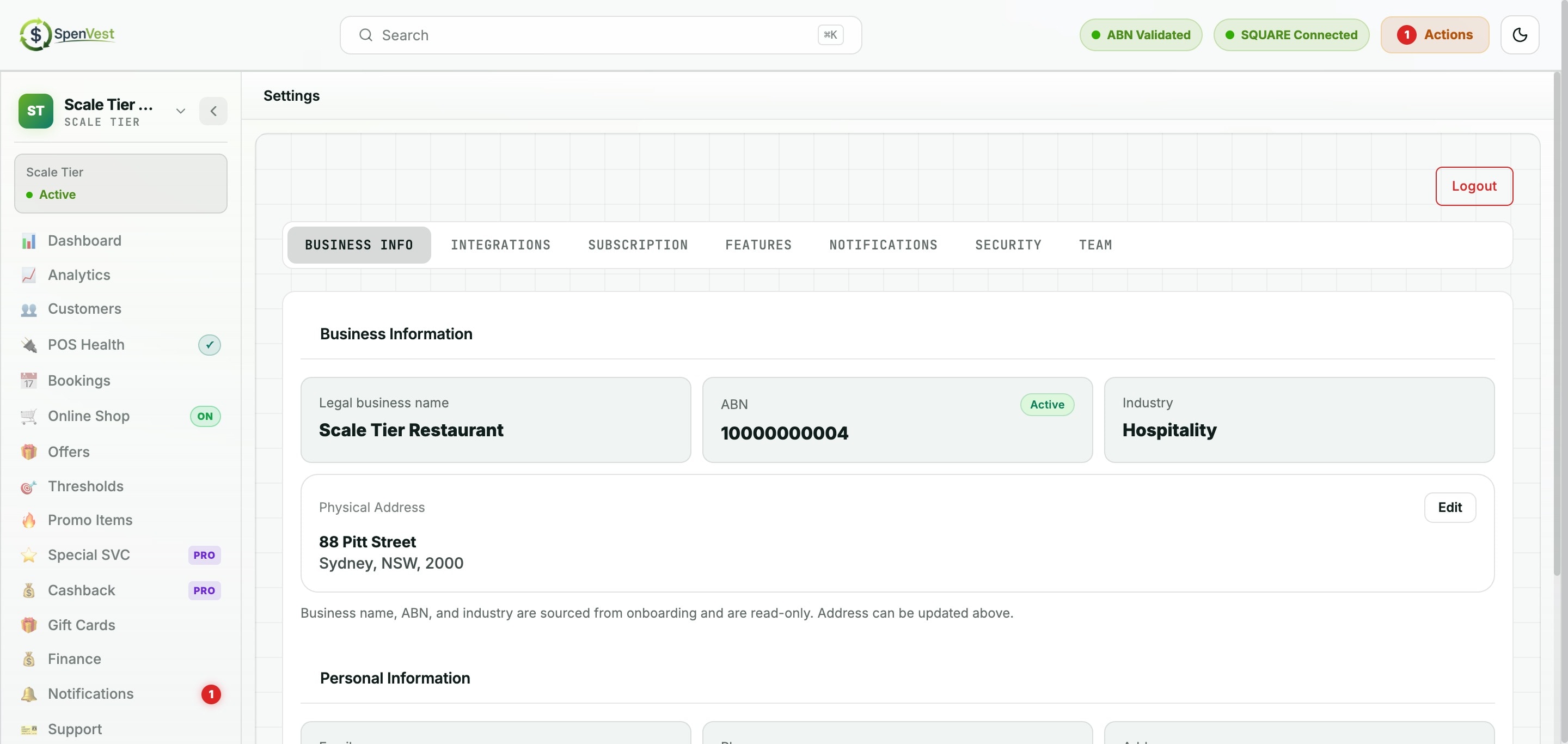The height and width of the screenshot is (744, 1568).
Task: Click the ⌘K shortcut badge
Action: tap(830, 35)
